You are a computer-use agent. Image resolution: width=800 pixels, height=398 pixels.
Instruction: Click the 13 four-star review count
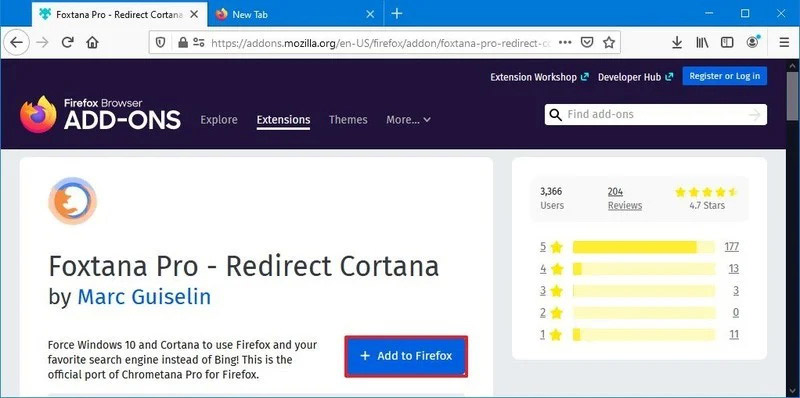click(x=734, y=269)
